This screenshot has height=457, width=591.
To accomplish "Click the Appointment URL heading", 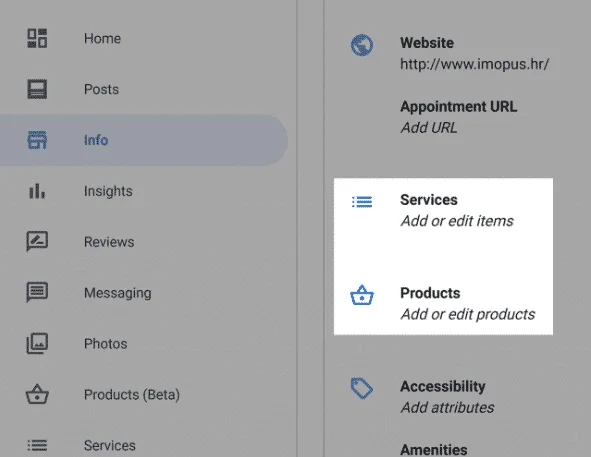I will tap(458, 106).
